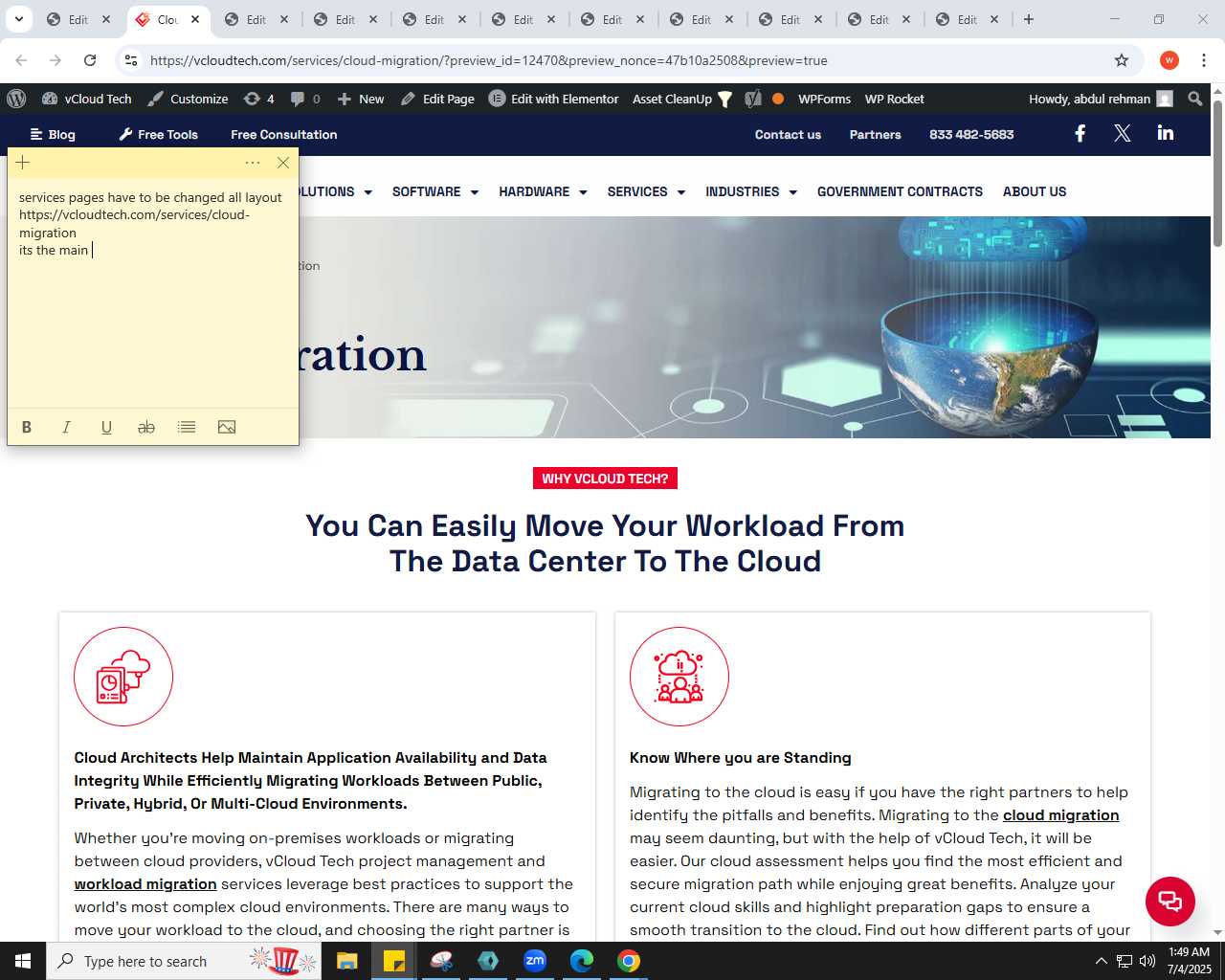Click the WHY VCLOUD TECH? badge
Image resolution: width=1225 pixels, height=980 pixels.
point(605,479)
